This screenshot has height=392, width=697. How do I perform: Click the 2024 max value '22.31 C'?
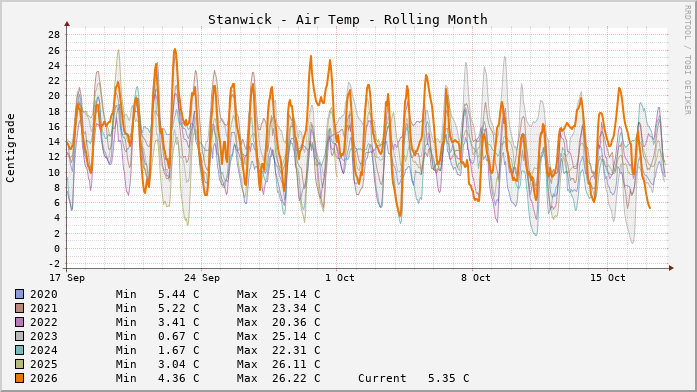[296, 350]
